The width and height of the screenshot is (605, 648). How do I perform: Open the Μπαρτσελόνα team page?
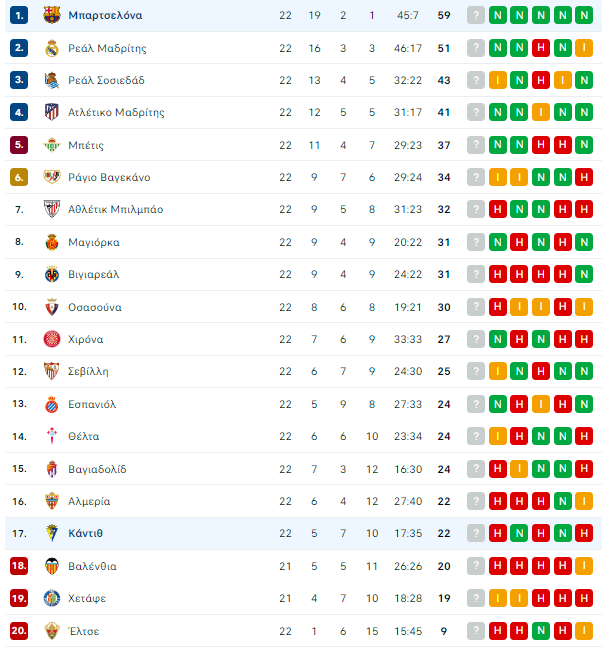pyautogui.click(x=105, y=15)
